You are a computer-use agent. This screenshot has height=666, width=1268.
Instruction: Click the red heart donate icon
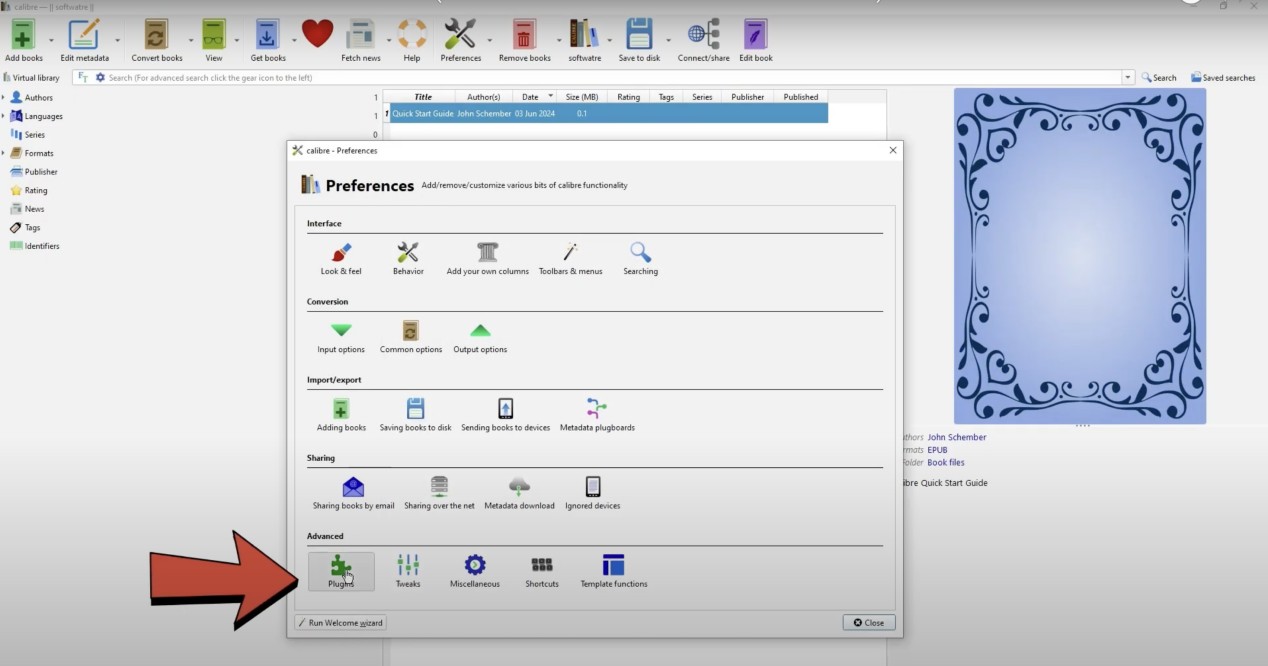317,34
